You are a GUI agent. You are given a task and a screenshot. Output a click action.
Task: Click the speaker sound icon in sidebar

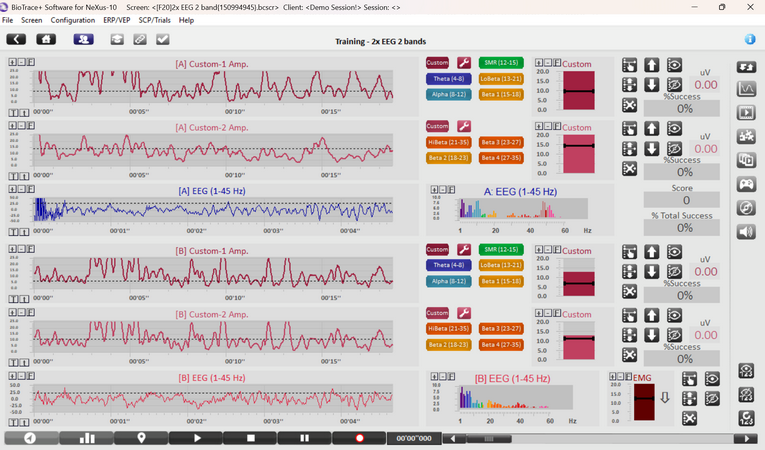(x=746, y=231)
